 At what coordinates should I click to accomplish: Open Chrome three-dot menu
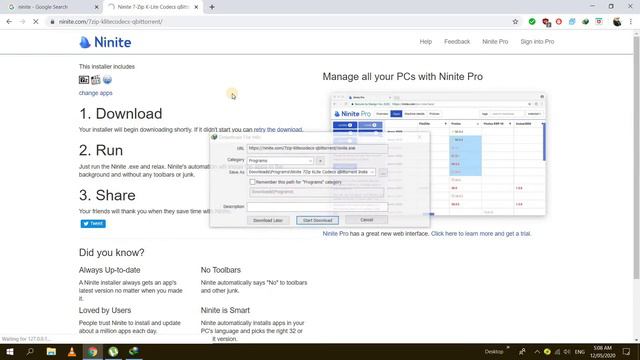pyautogui.click(x=631, y=22)
